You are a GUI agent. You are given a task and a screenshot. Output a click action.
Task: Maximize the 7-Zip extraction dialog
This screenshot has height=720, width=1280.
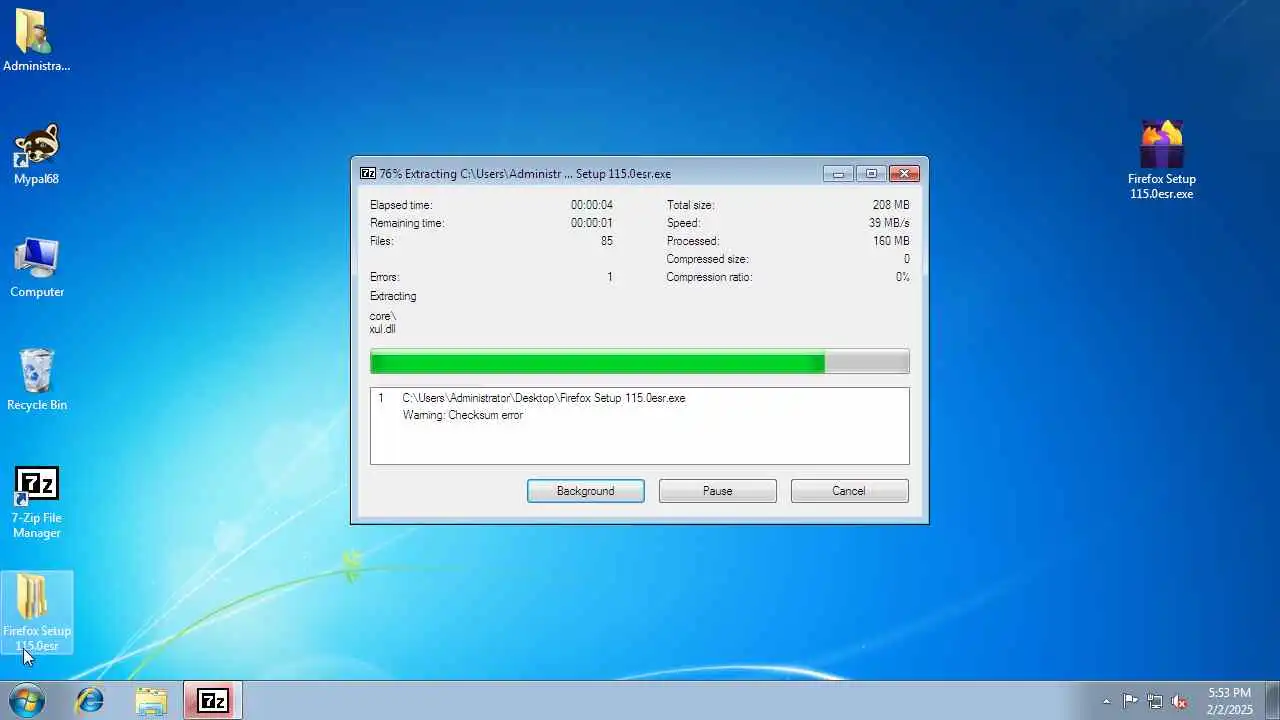pos(871,174)
